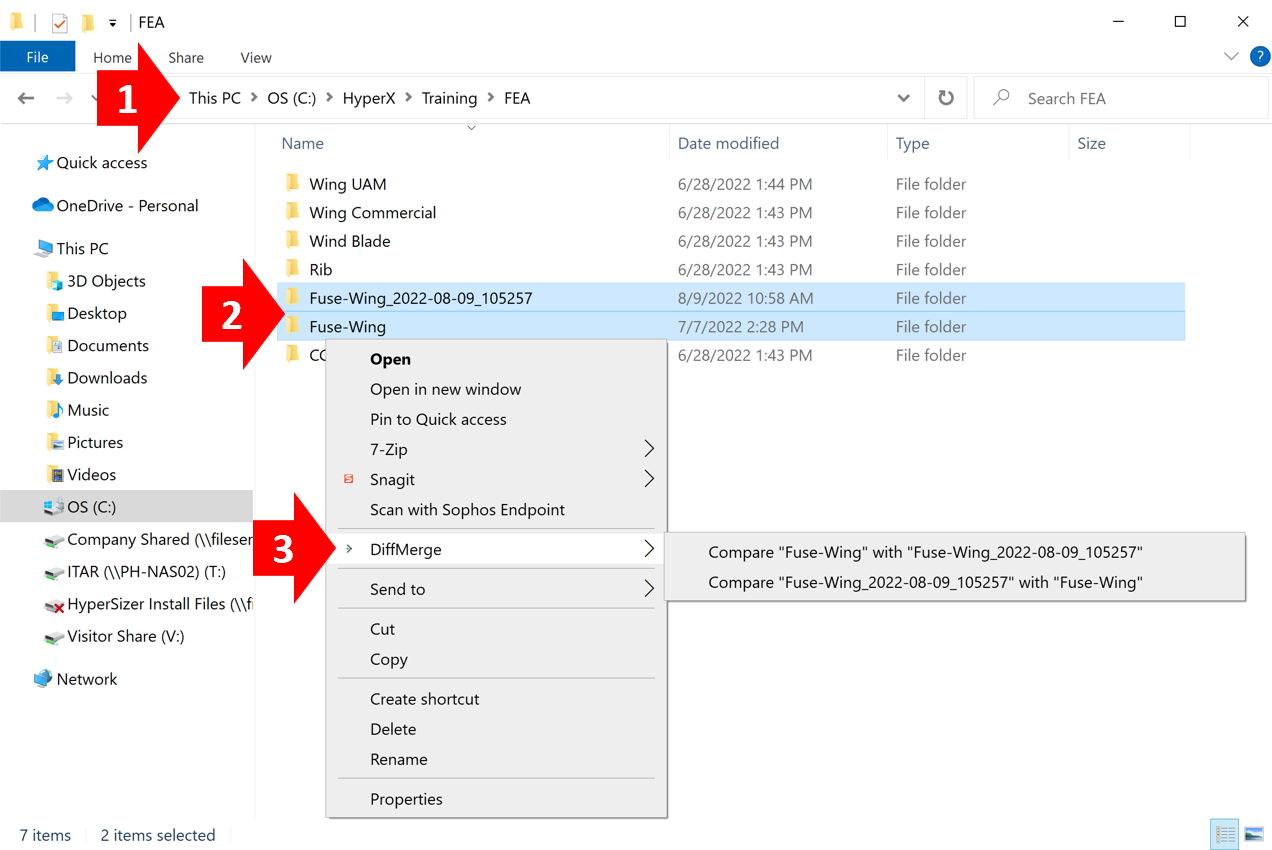Viewport: 1272px width, 850px height.
Task: Select Fuse-Wing_2022-08-09_105257 folder
Action: coord(730,298)
